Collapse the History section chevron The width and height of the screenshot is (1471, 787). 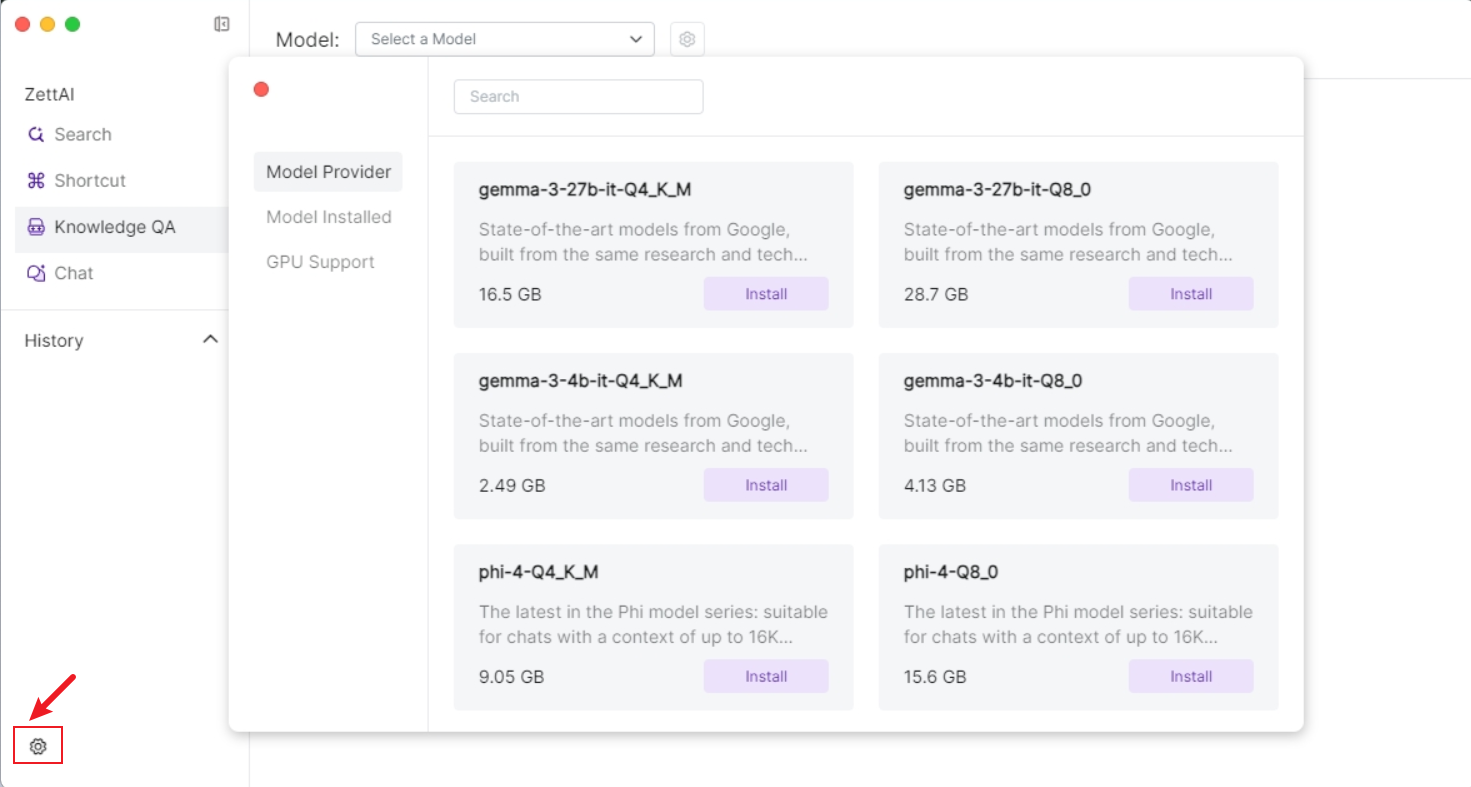210,340
